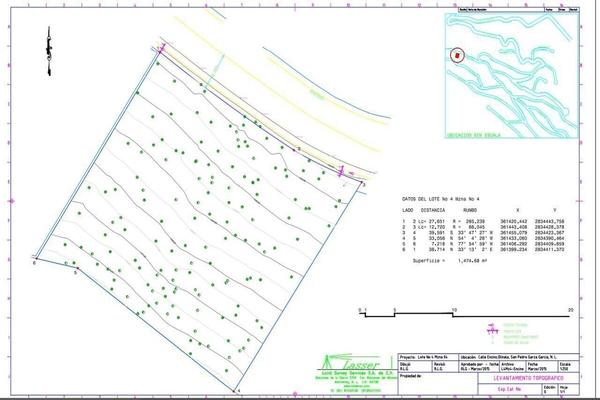Click lot vertex at the bottom corner
The height and width of the screenshot is (400, 600).
[236, 387]
